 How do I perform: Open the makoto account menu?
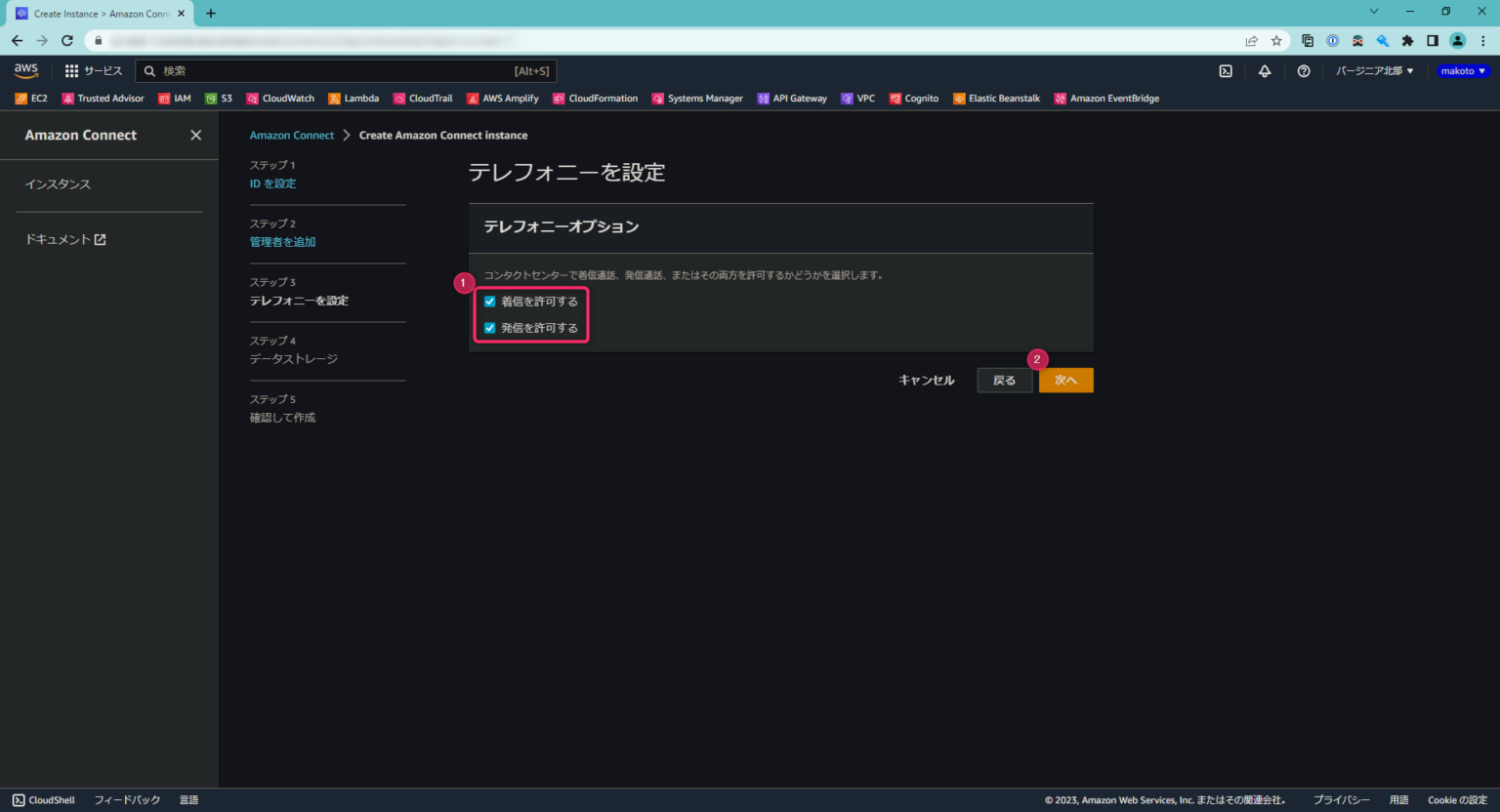click(x=1462, y=70)
